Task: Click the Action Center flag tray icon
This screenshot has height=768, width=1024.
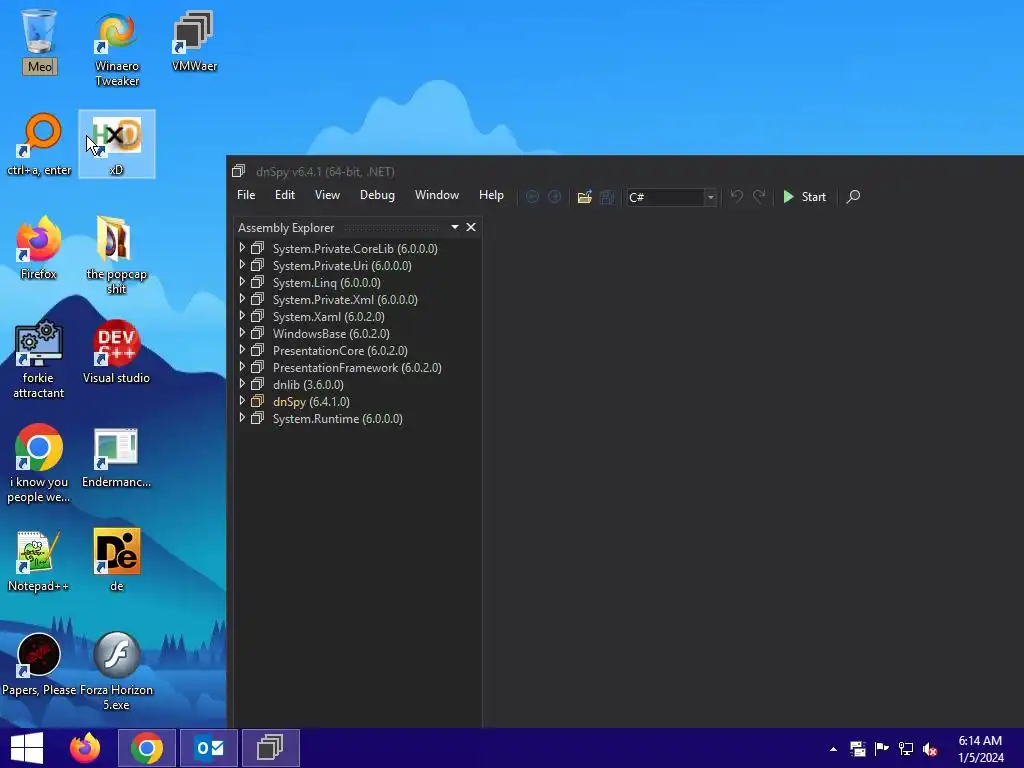Action: tap(882, 749)
